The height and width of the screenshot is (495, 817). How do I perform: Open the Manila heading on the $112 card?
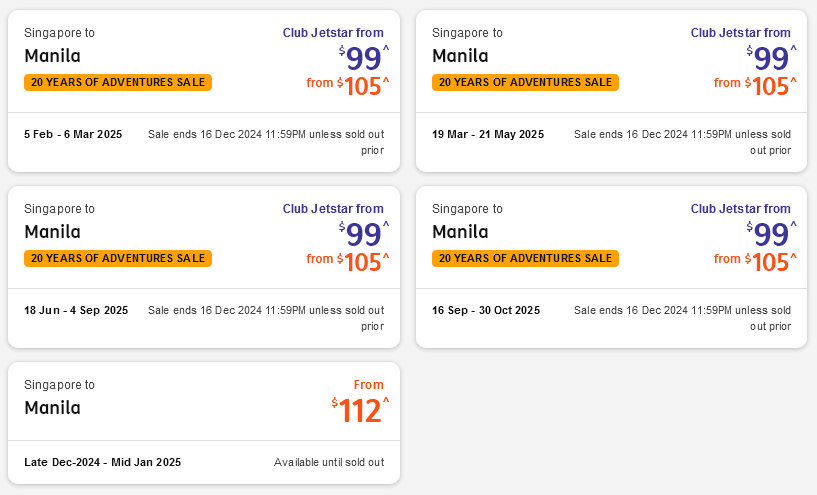pos(52,408)
